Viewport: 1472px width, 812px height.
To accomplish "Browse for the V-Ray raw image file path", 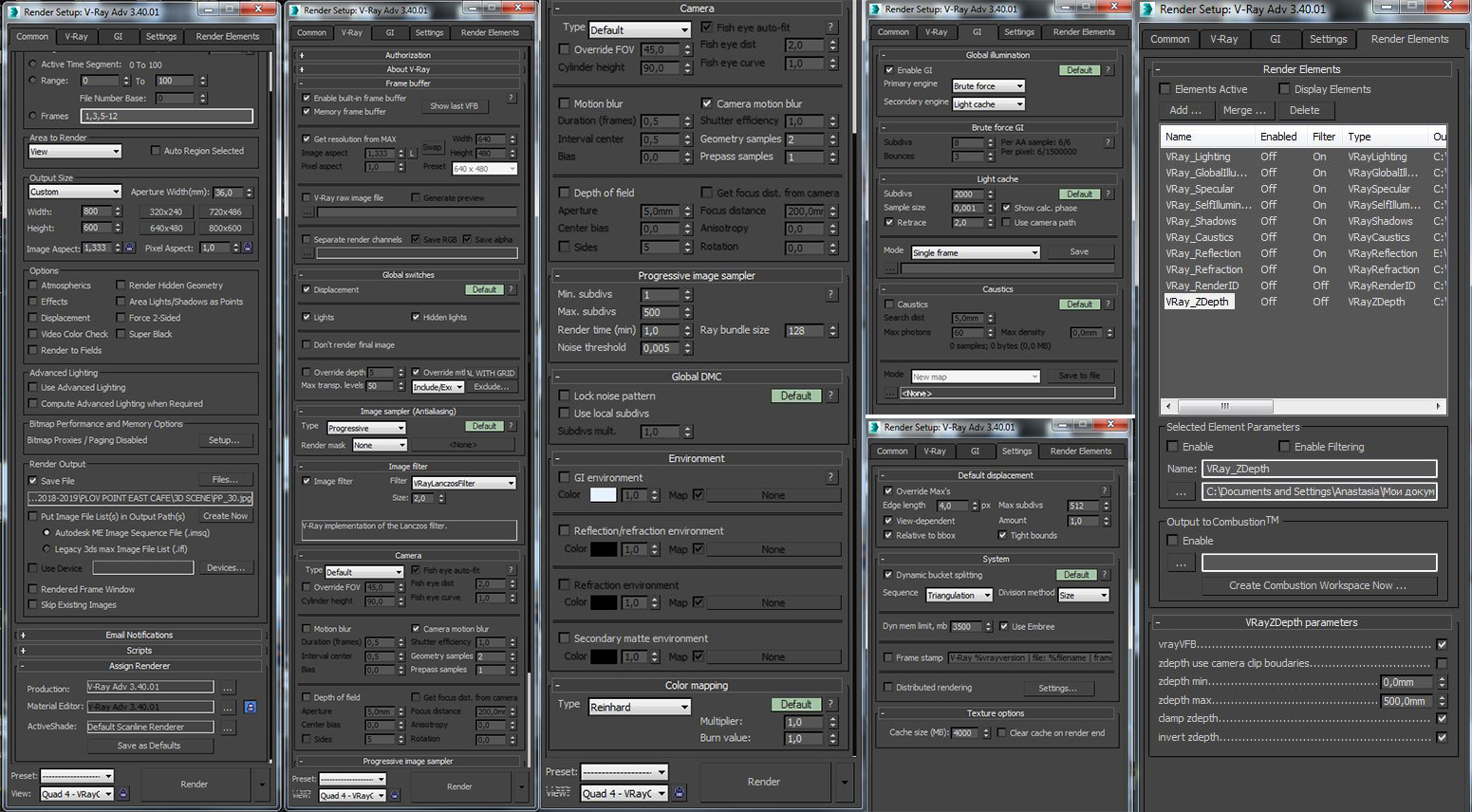I will pyautogui.click(x=307, y=212).
